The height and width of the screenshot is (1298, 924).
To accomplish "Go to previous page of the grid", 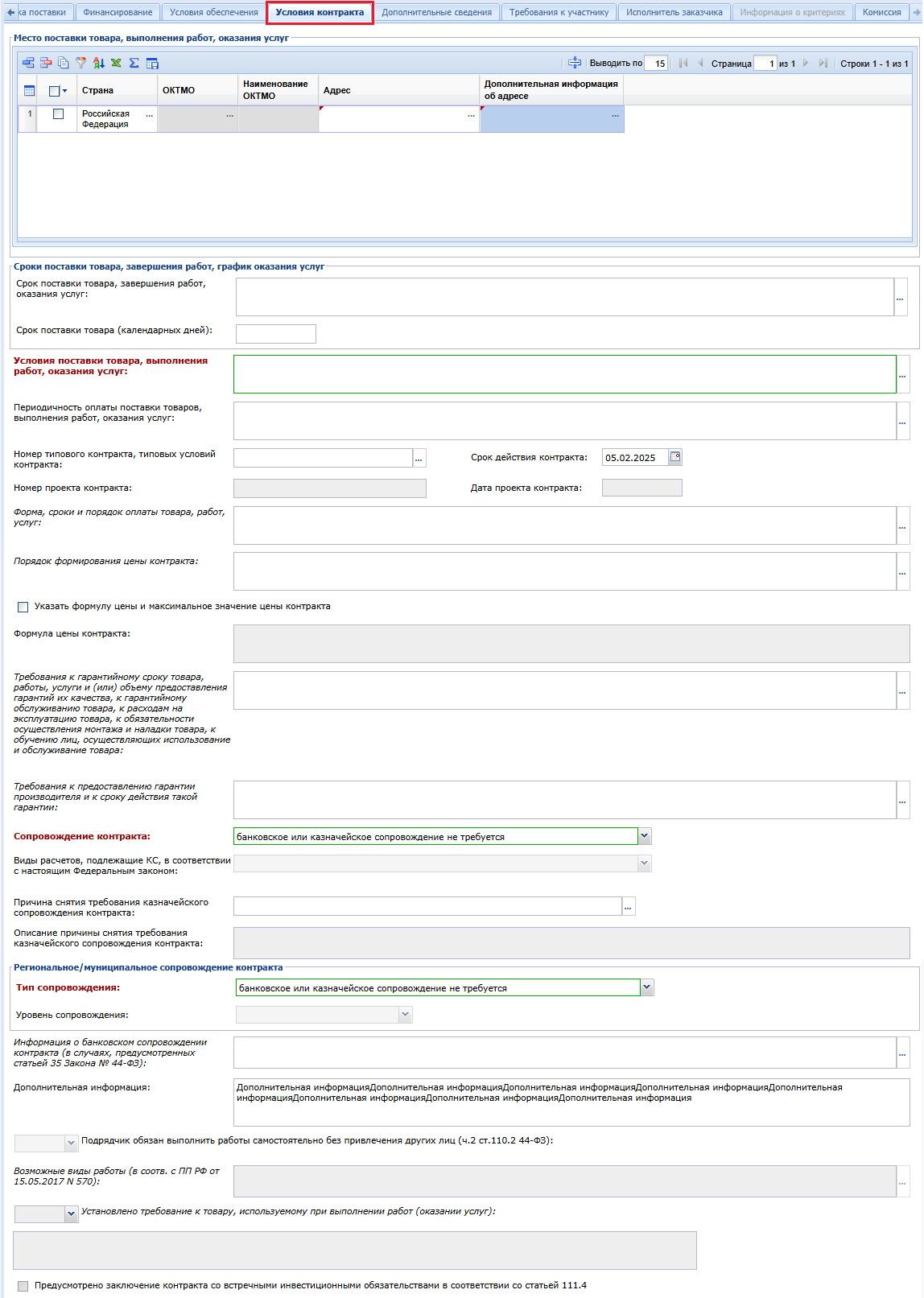I will [700, 63].
